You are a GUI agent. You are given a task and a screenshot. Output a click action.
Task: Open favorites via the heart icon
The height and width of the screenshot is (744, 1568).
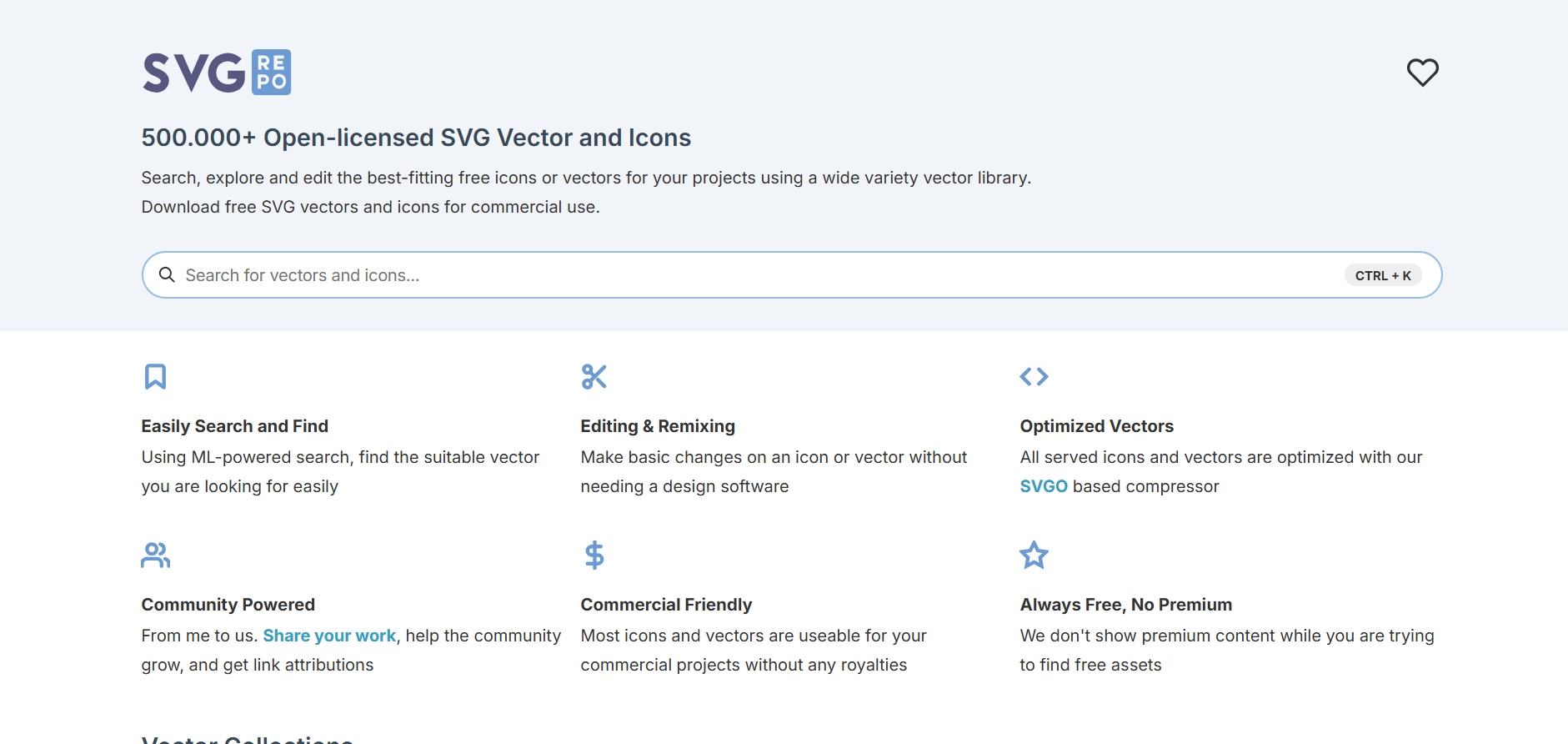coord(1422,73)
